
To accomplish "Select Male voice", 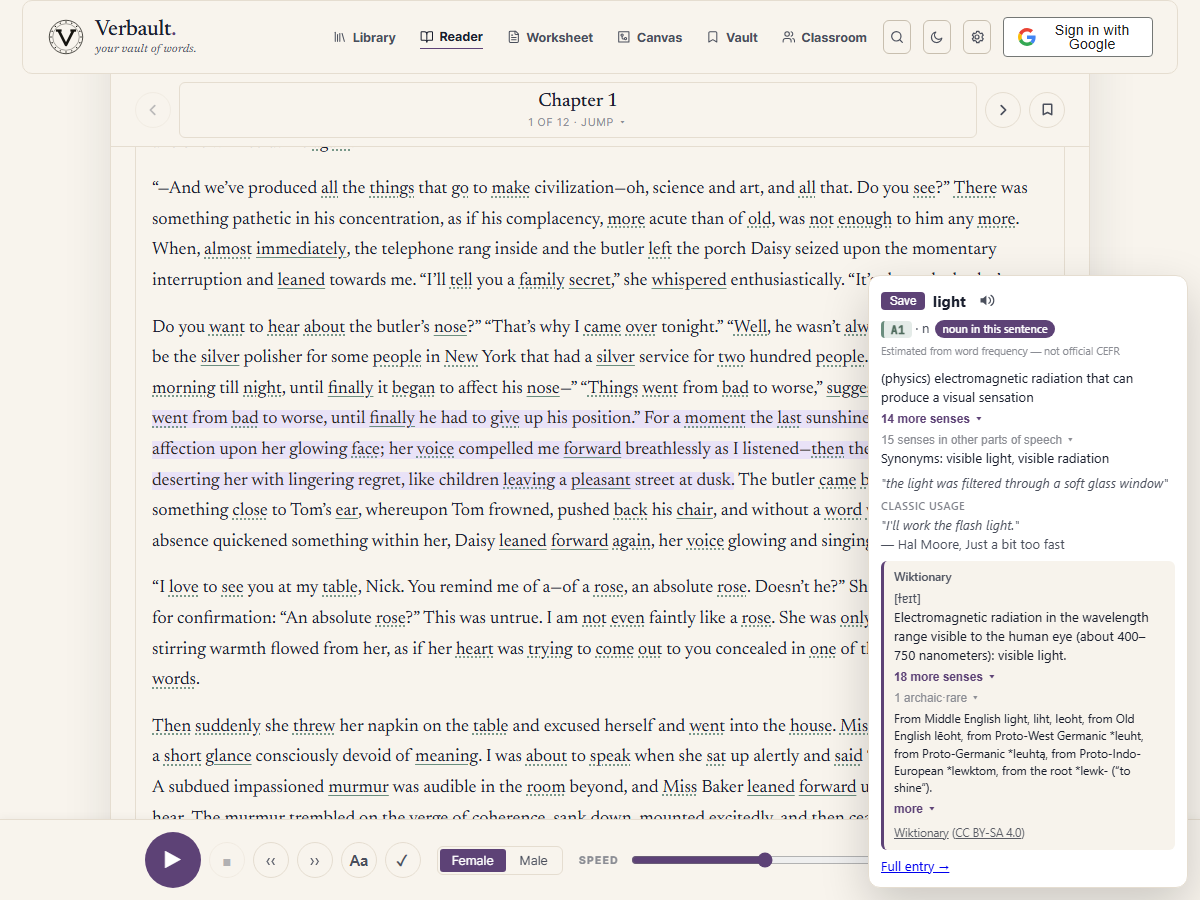I will point(533,860).
